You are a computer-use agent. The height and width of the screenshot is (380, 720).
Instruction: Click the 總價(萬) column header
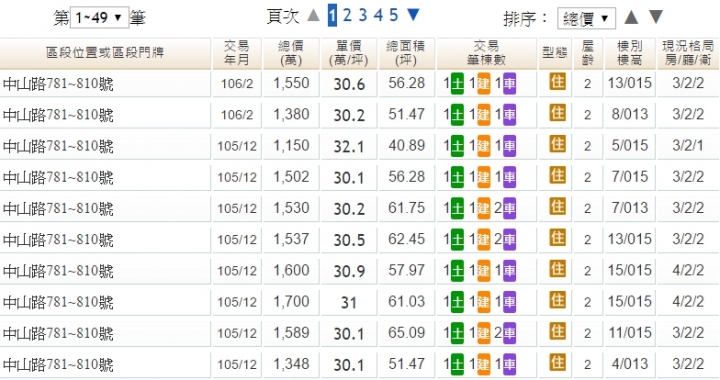tap(291, 53)
